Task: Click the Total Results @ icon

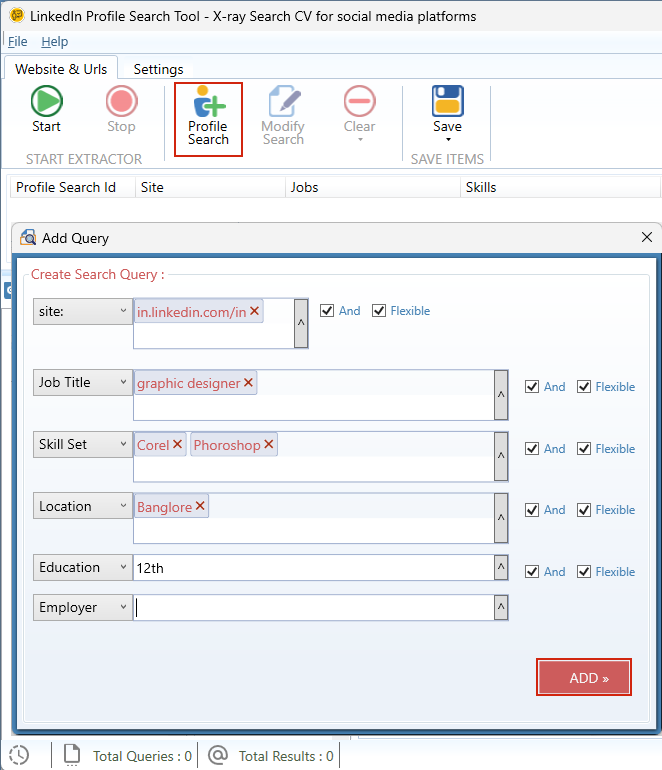Action: [218, 755]
